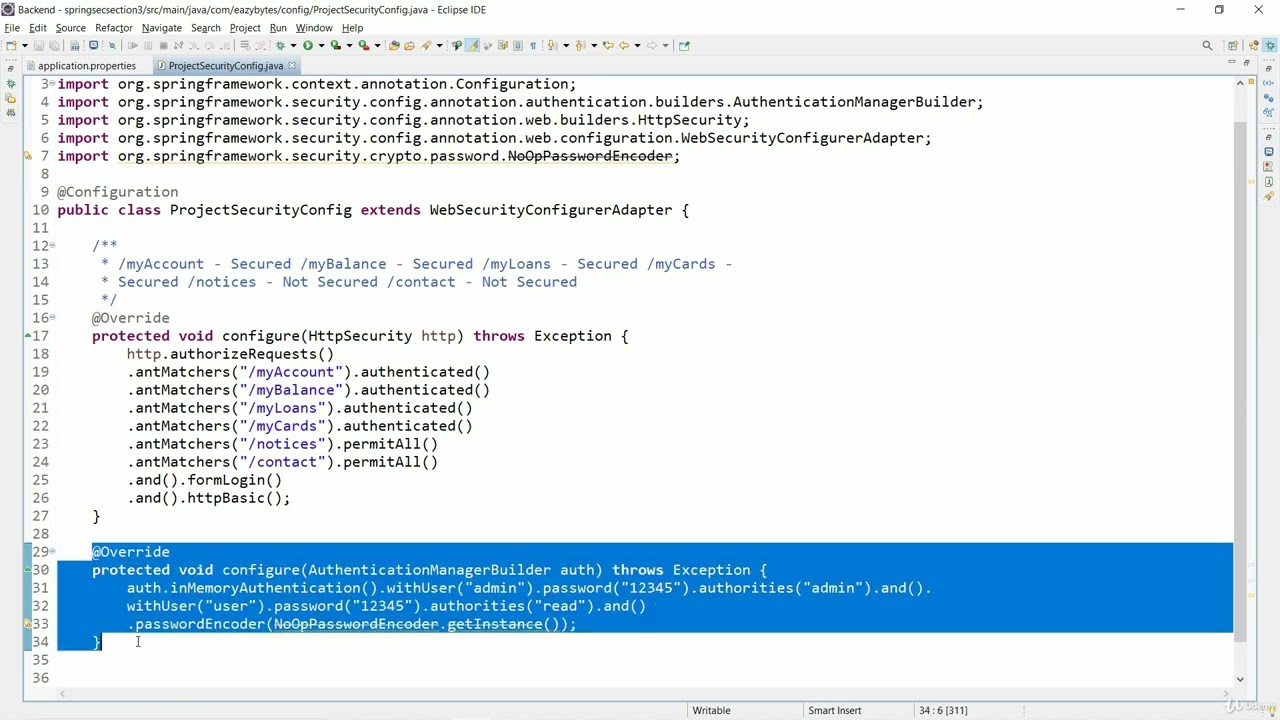Open the File menu
The image size is (1280, 720).
coord(12,28)
